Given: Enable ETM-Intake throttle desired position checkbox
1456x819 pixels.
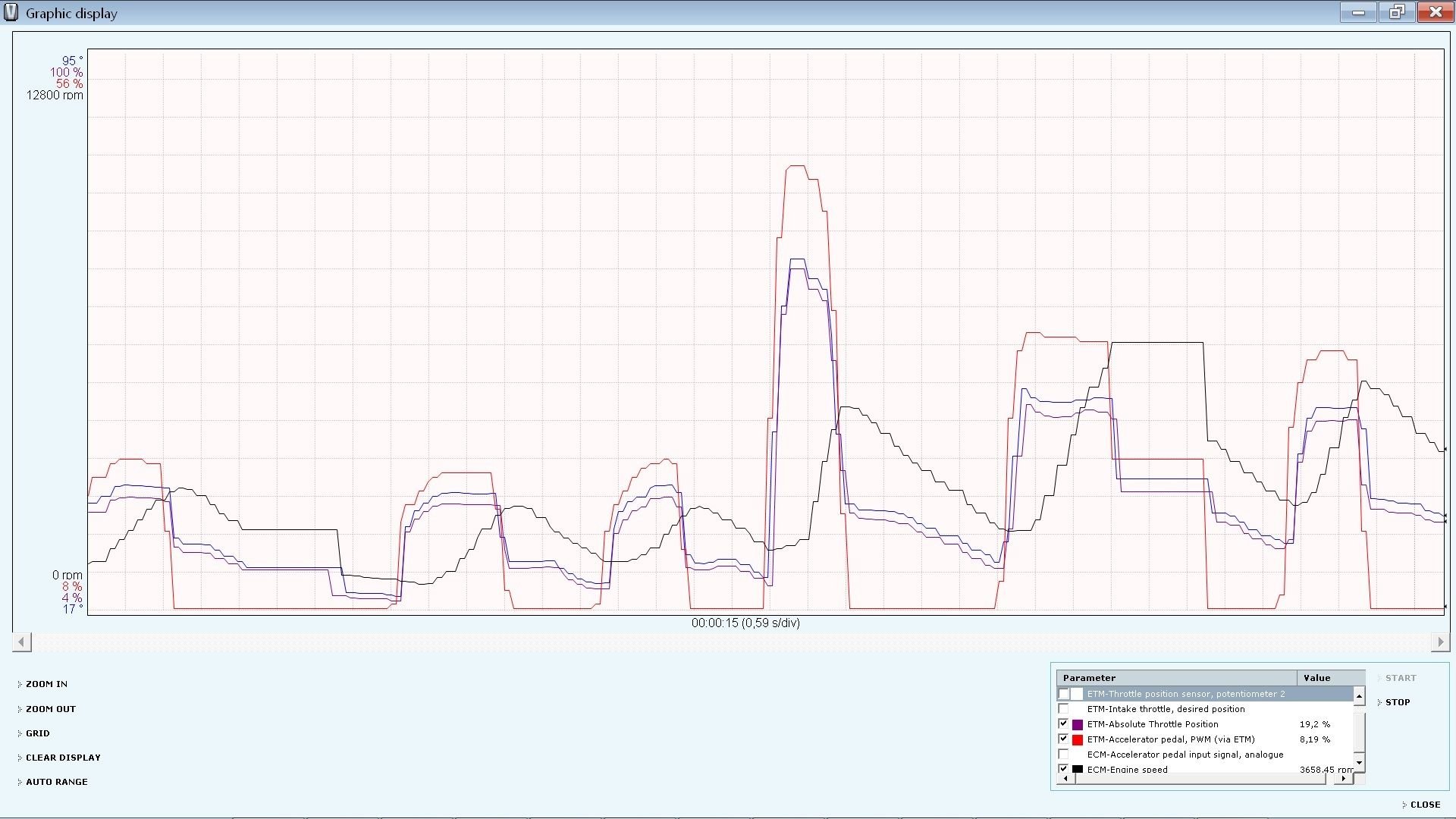Looking at the screenshot, I should [1063, 709].
